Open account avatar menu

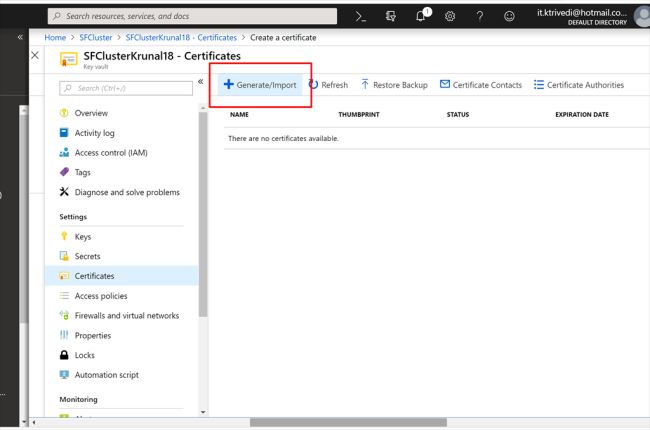coord(642,16)
